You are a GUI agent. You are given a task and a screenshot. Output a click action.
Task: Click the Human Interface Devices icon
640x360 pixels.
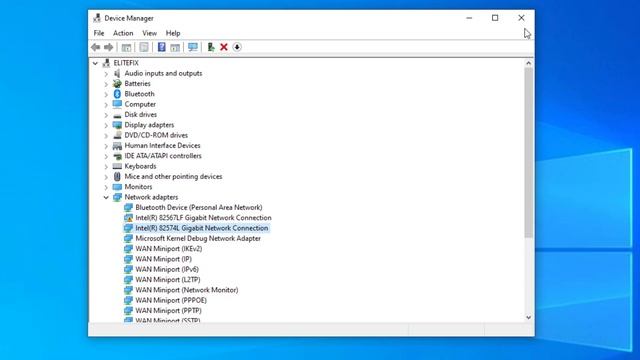[117, 146]
